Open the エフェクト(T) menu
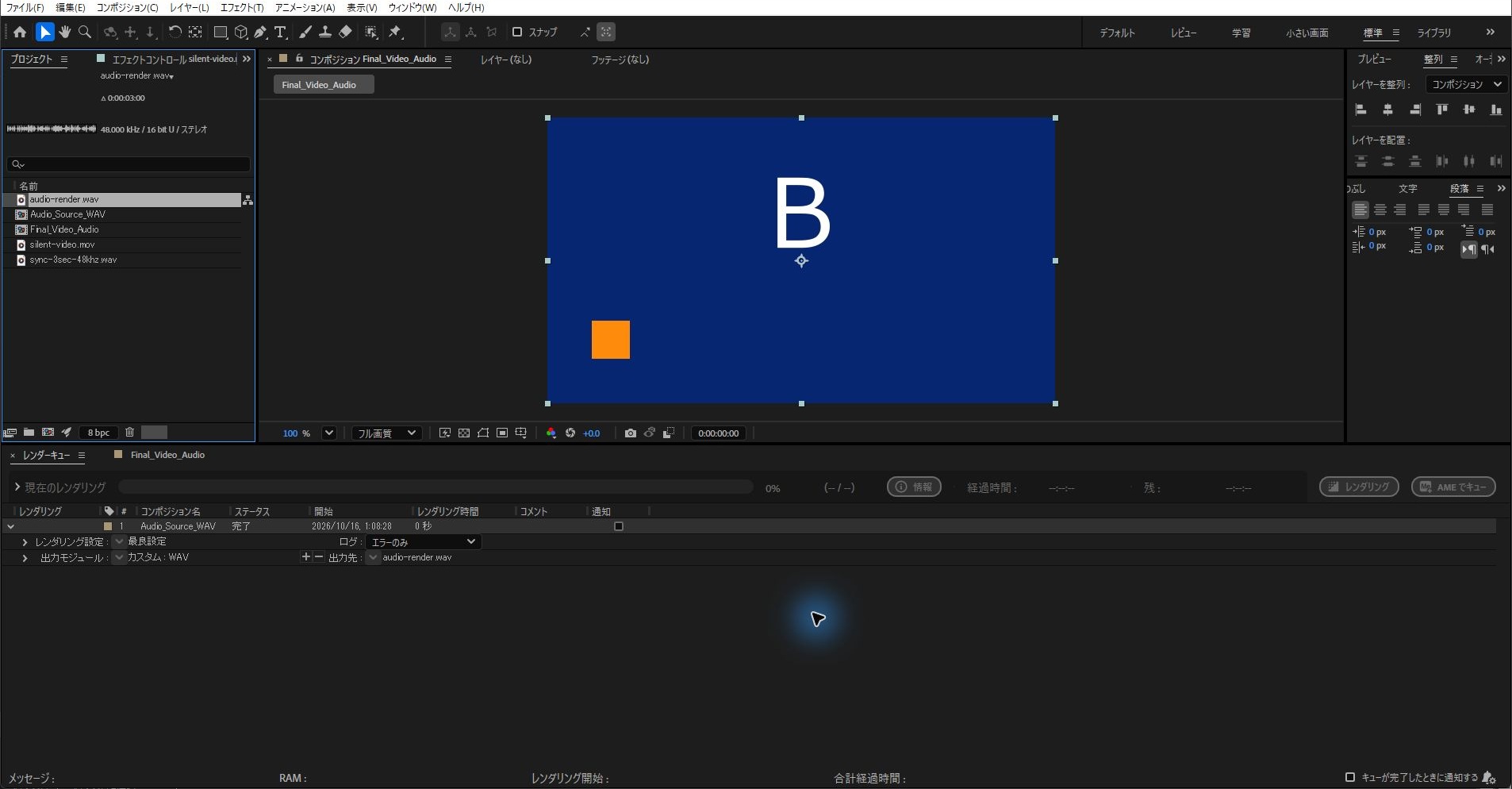The height and width of the screenshot is (789, 1512). pos(242,7)
